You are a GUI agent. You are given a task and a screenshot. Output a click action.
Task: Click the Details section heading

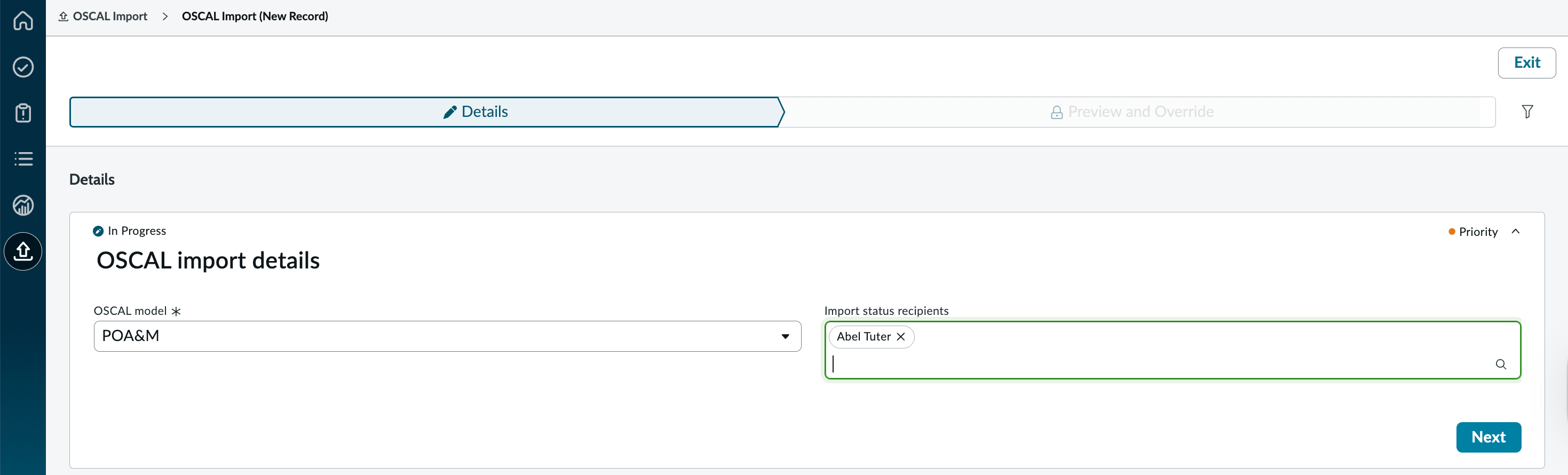[92, 180]
